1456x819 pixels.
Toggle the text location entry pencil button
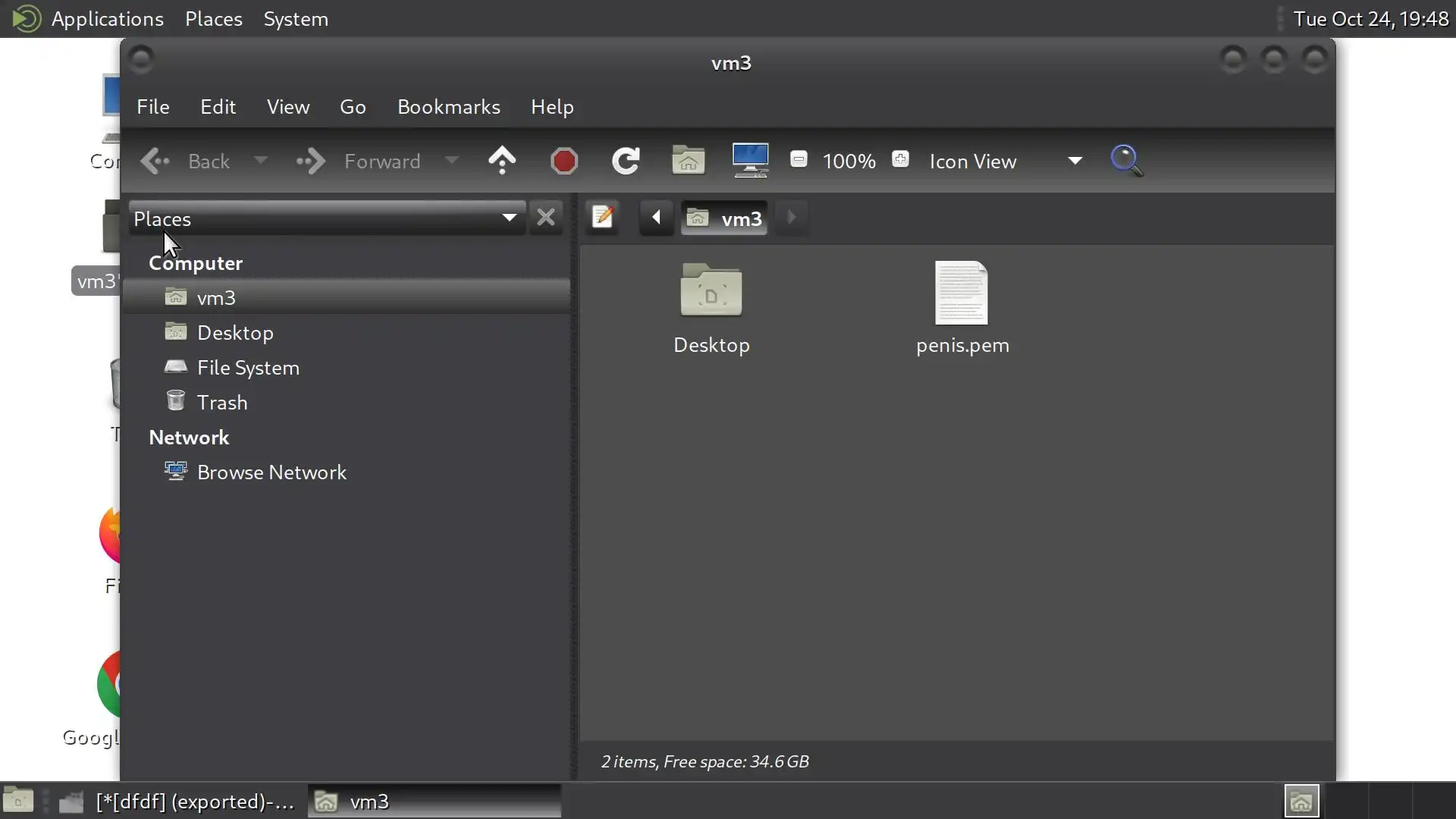603,218
